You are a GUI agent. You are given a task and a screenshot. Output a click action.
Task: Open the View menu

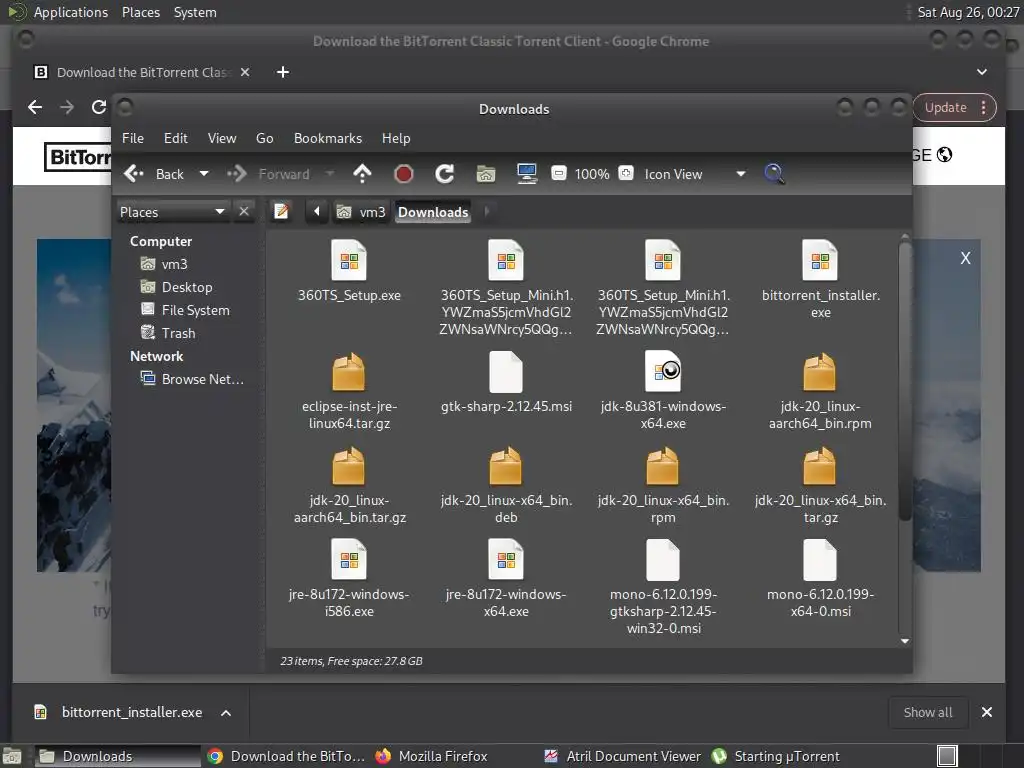click(222, 138)
